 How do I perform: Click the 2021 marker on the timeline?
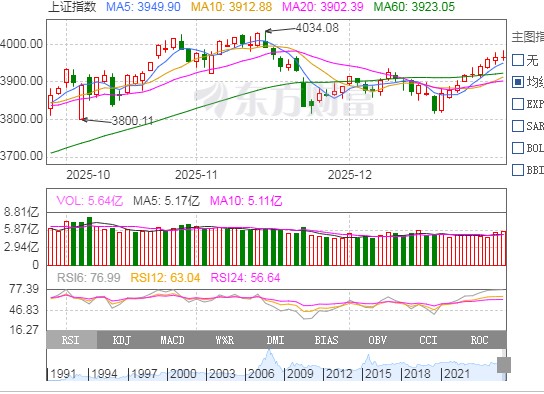[x=457, y=374]
